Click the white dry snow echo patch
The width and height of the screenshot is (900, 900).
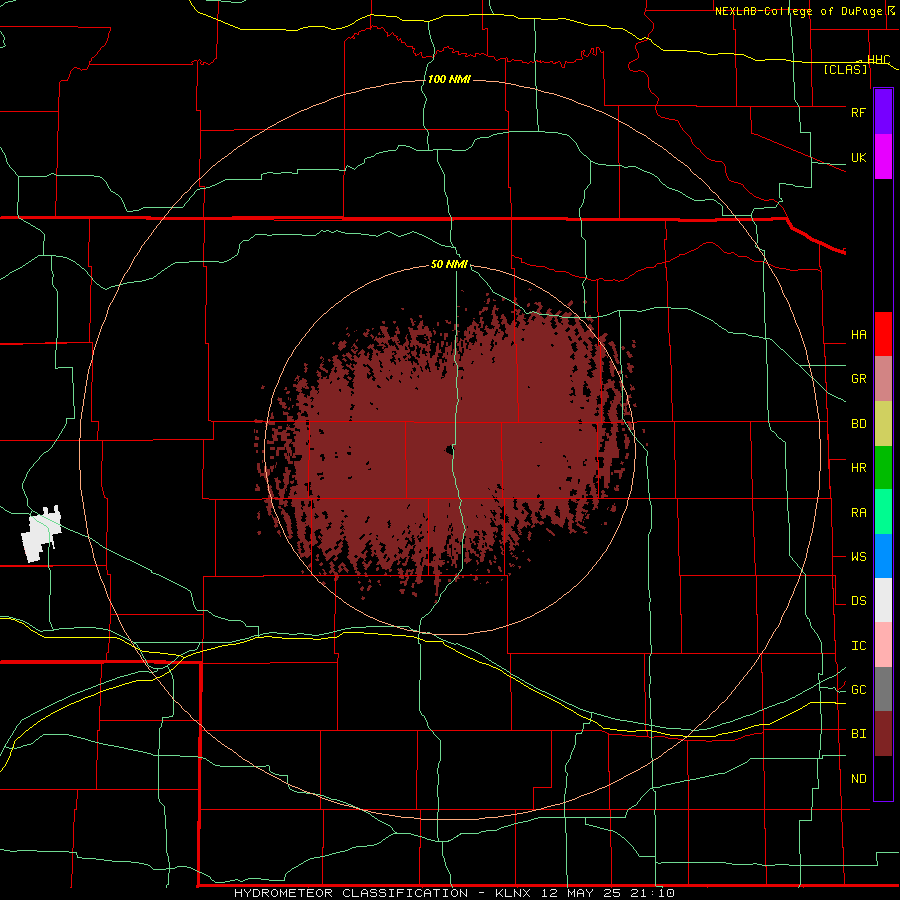41,533
